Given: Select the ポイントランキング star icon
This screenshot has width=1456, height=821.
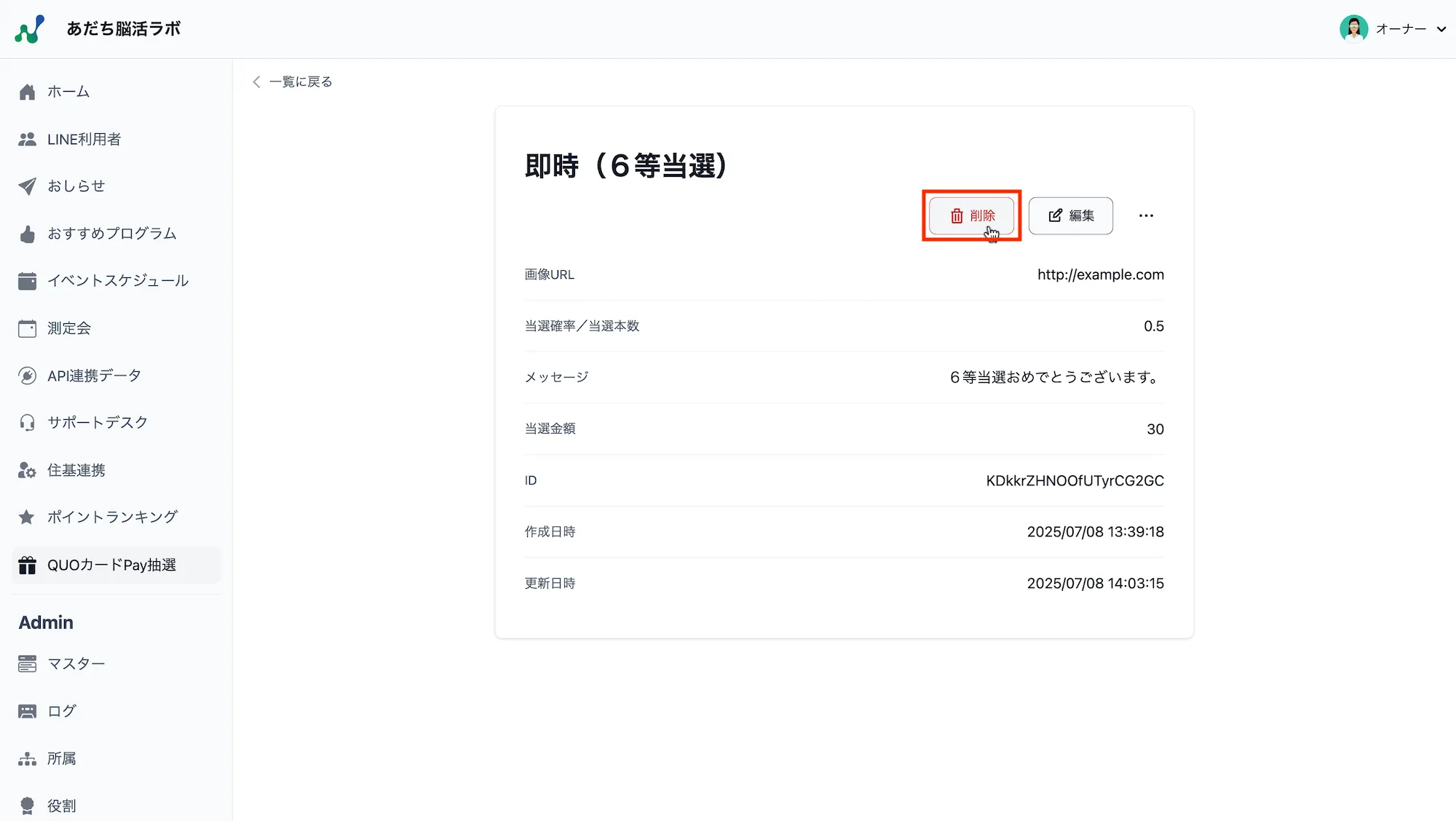Looking at the screenshot, I should [x=27, y=517].
